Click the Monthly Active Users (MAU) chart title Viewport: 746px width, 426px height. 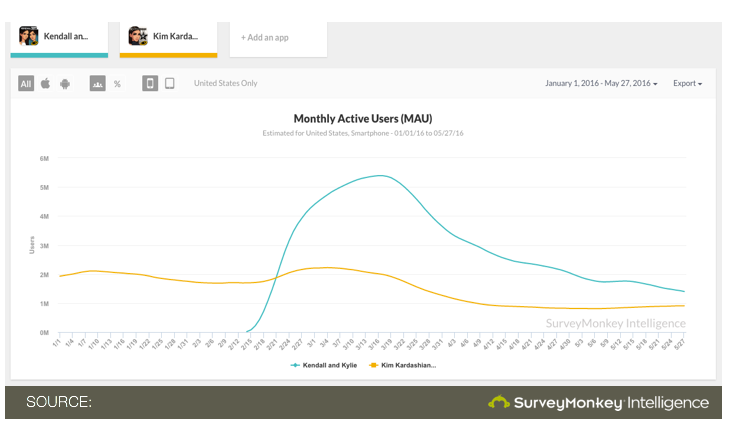click(x=363, y=119)
